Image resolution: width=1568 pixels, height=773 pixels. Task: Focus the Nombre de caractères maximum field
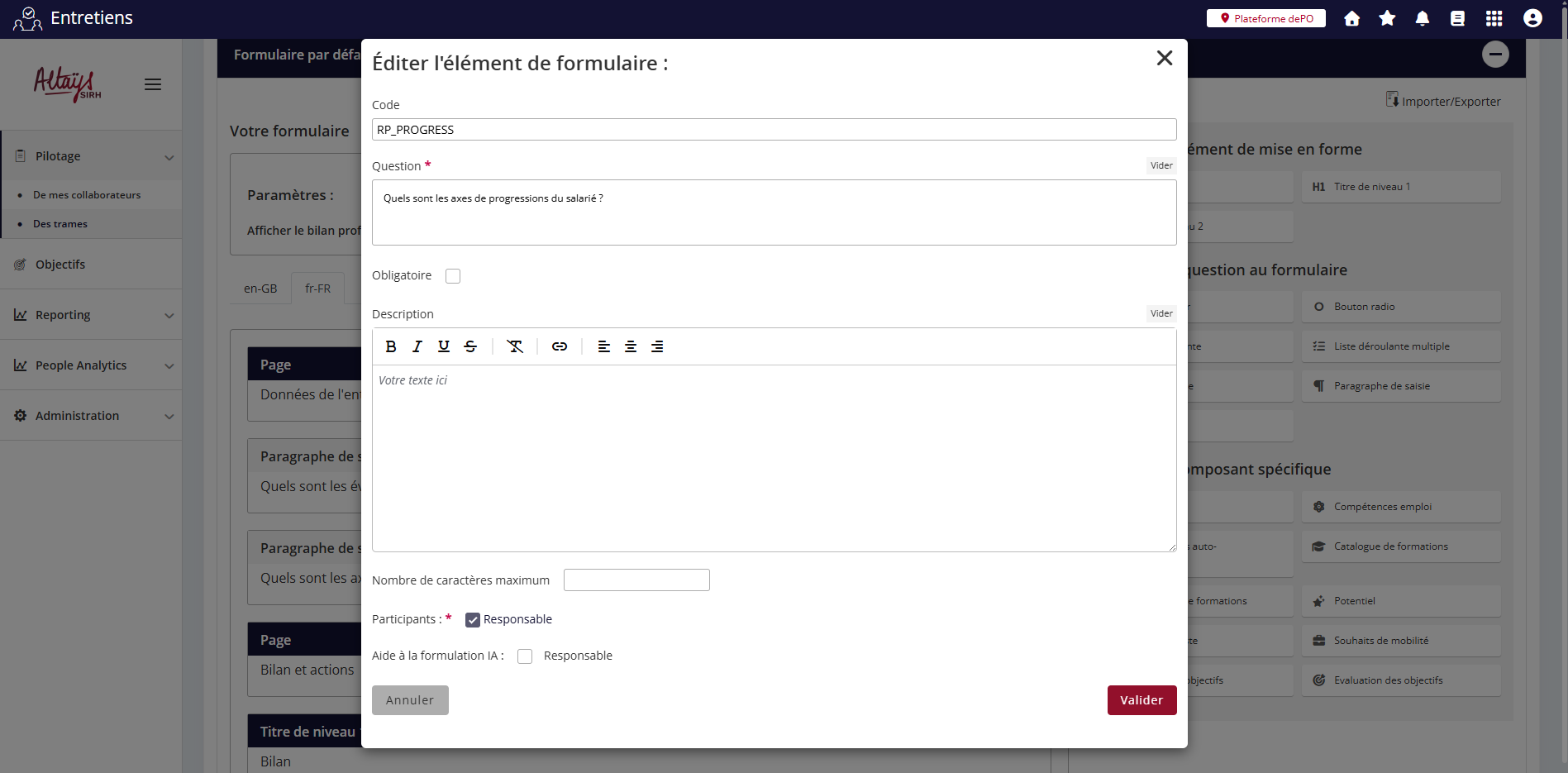[636, 580]
